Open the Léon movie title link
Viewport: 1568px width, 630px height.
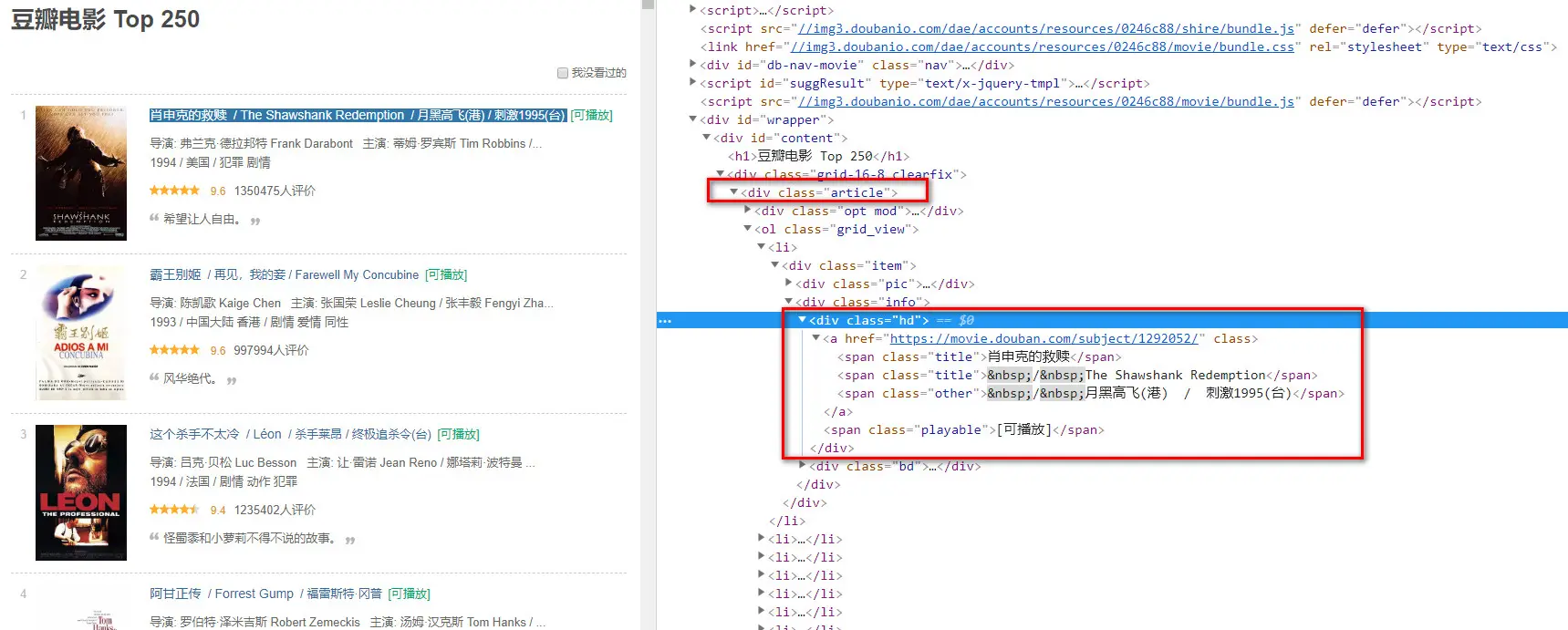(x=290, y=434)
